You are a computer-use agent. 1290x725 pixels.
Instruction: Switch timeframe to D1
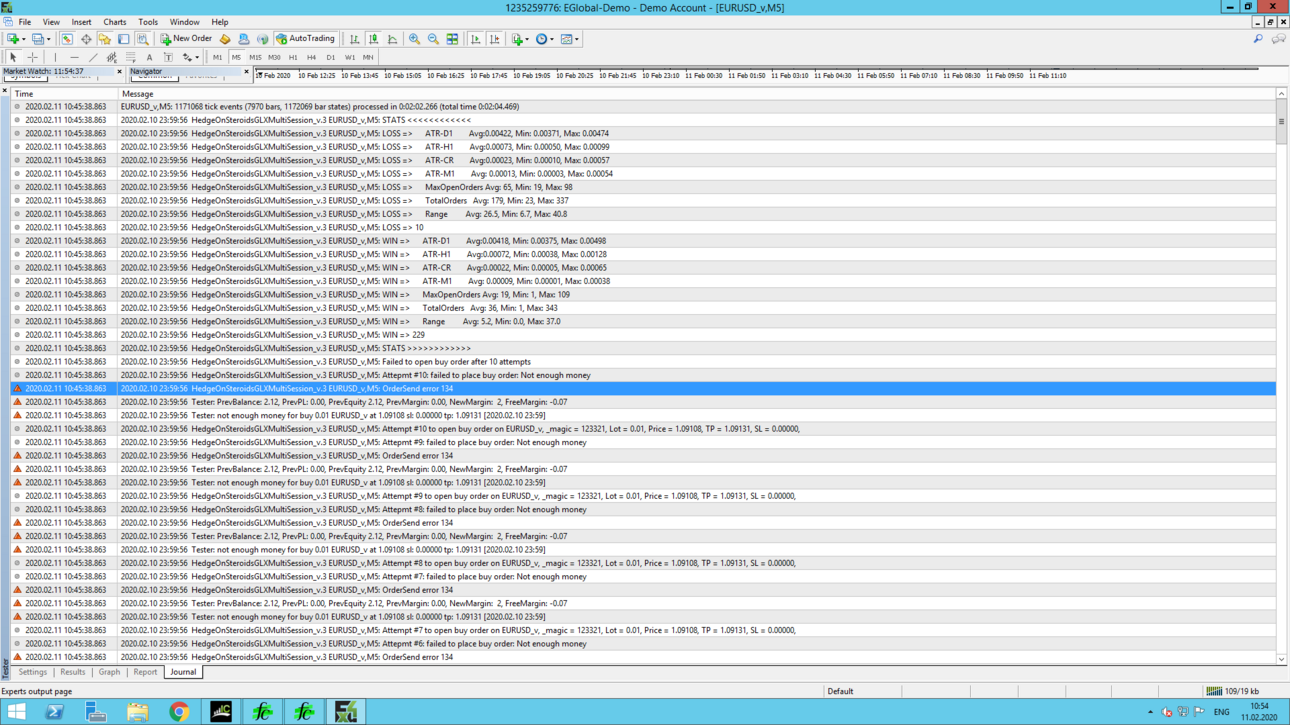[x=330, y=57]
